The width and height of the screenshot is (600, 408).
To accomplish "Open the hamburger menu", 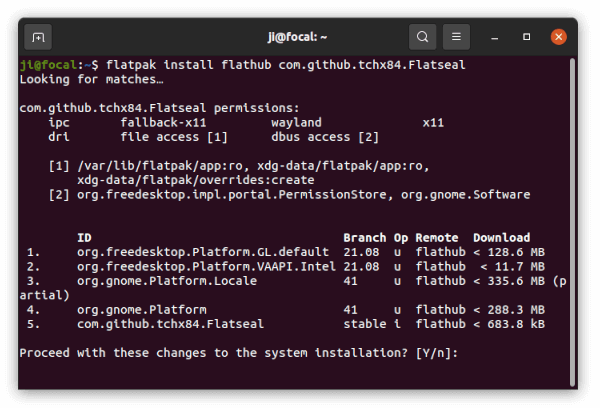I will coord(456,37).
